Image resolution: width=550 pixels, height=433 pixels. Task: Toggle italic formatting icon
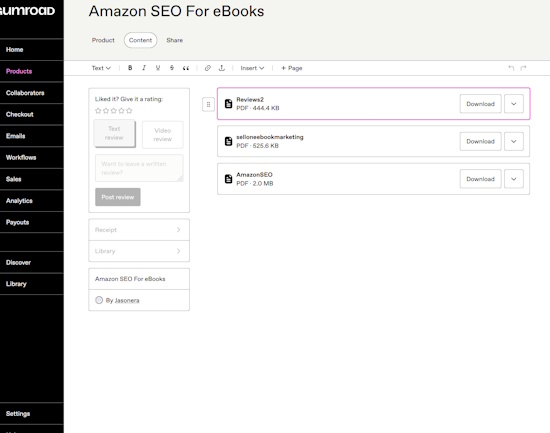(x=144, y=68)
